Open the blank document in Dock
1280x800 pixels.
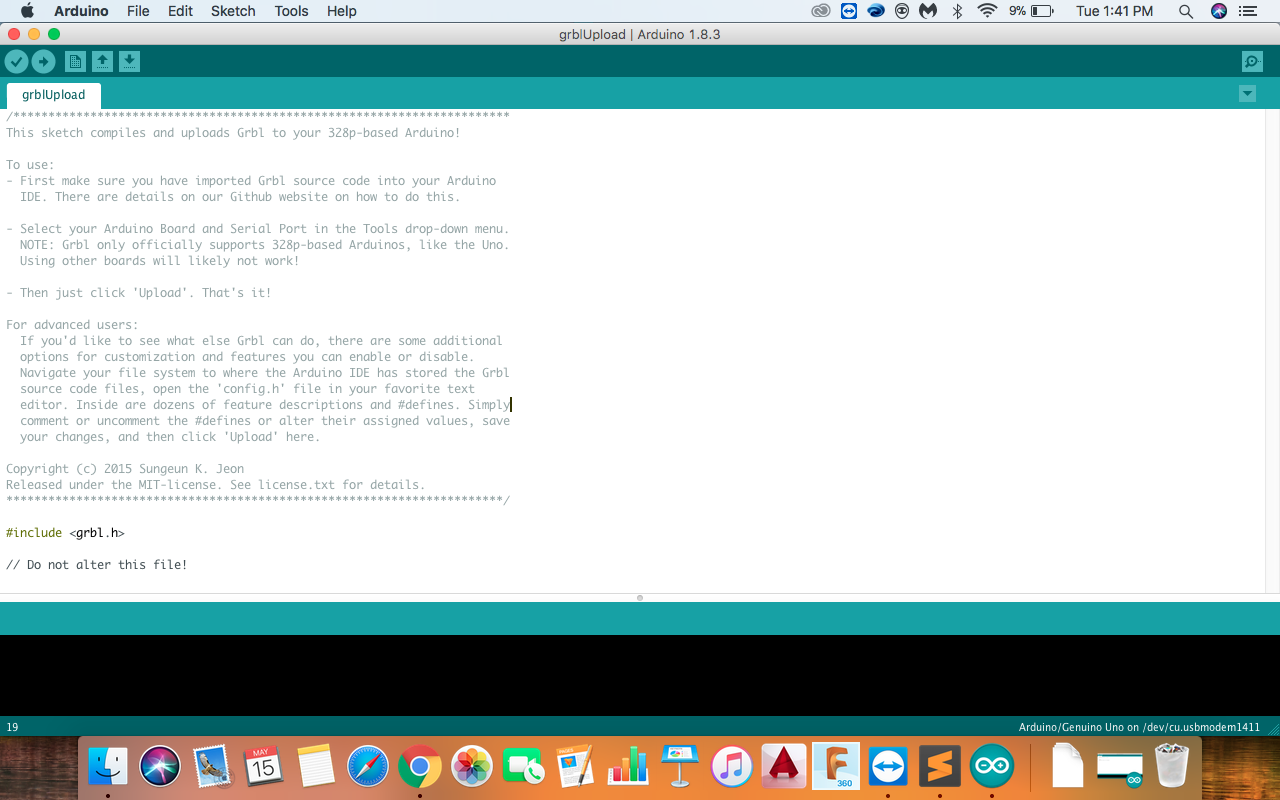click(1068, 767)
